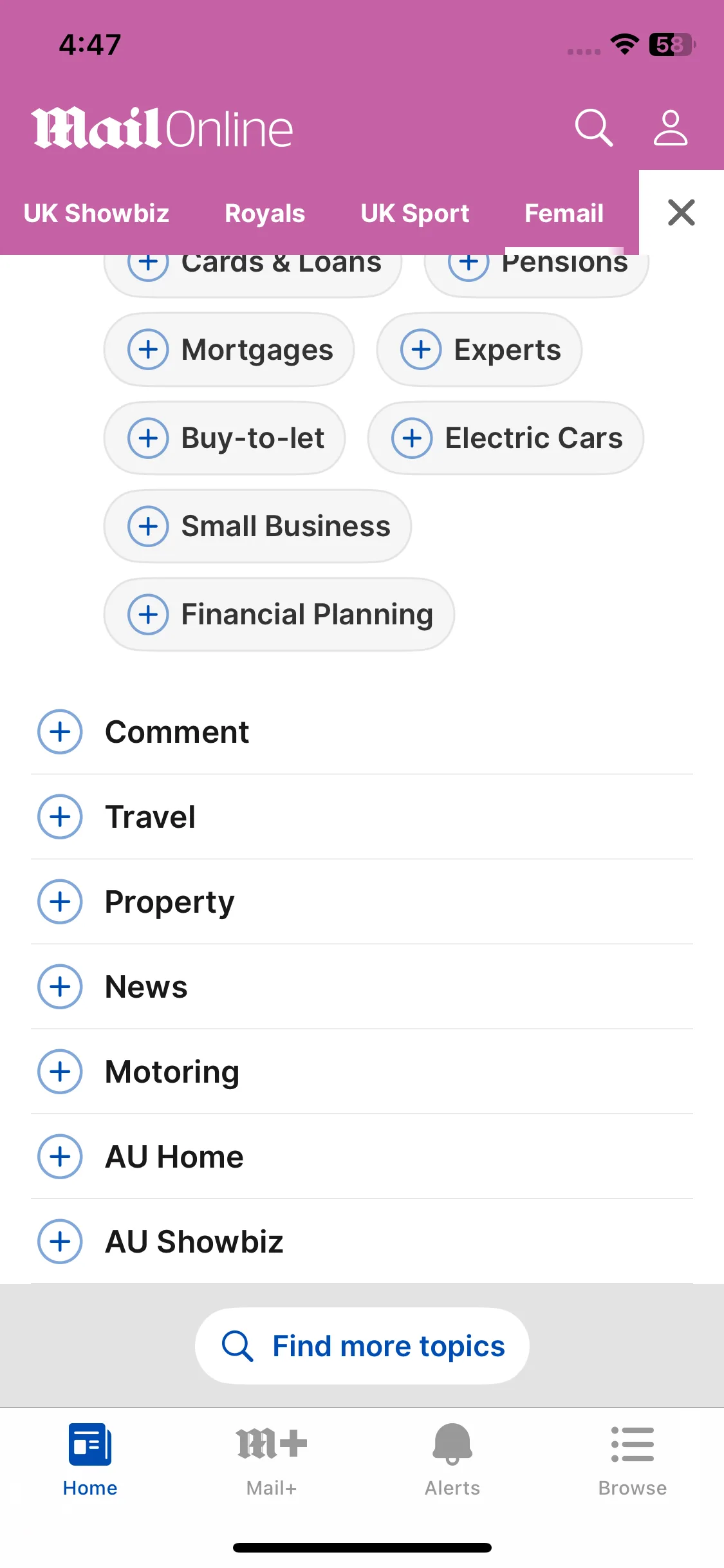Add the Small Business topic chip

tap(257, 526)
